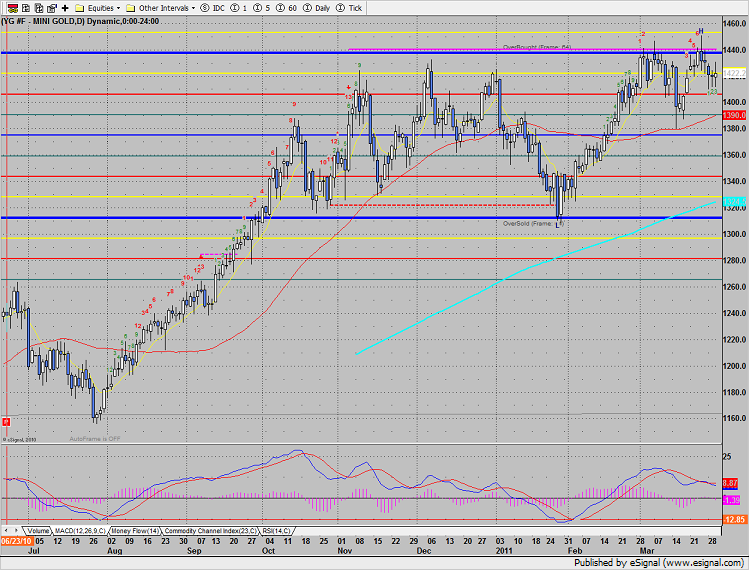This screenshot has height=570, width=749.
Task: Click the OverBought (Frame: 64) annotation
Action: click(537, 47)
